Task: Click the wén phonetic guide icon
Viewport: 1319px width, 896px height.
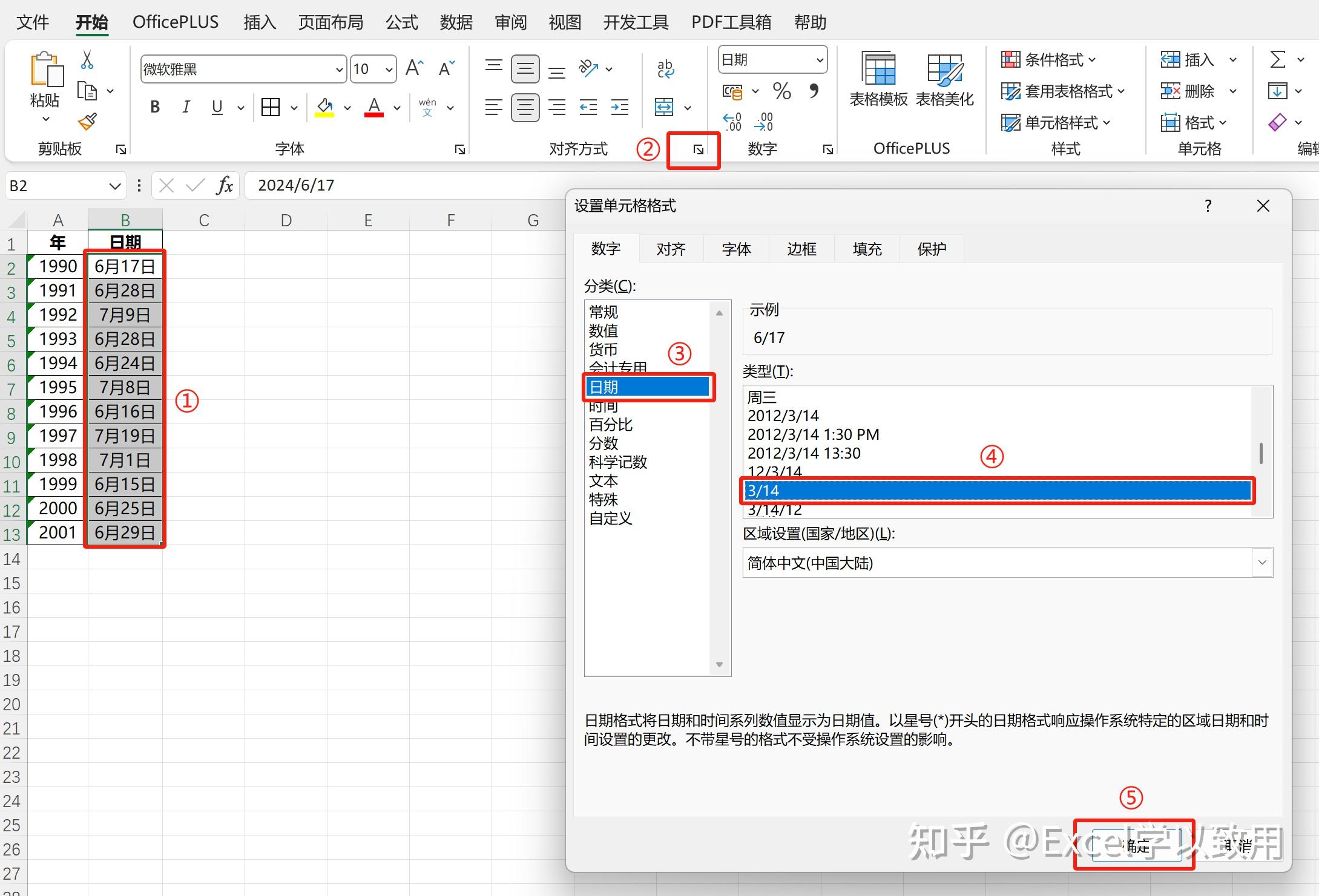Action: 427,108
